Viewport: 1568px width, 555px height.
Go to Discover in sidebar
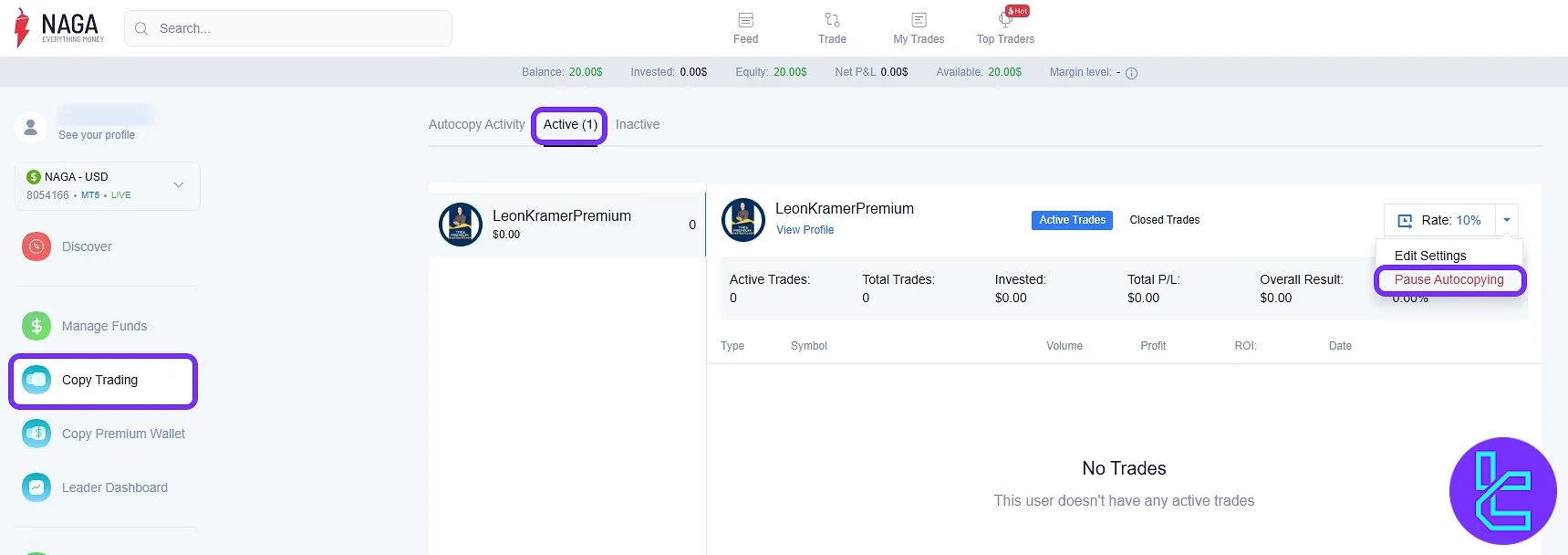87,246
